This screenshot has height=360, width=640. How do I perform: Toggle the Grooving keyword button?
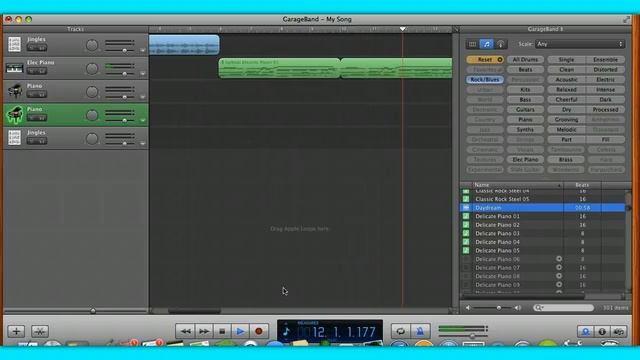click(x=566, y=120)
